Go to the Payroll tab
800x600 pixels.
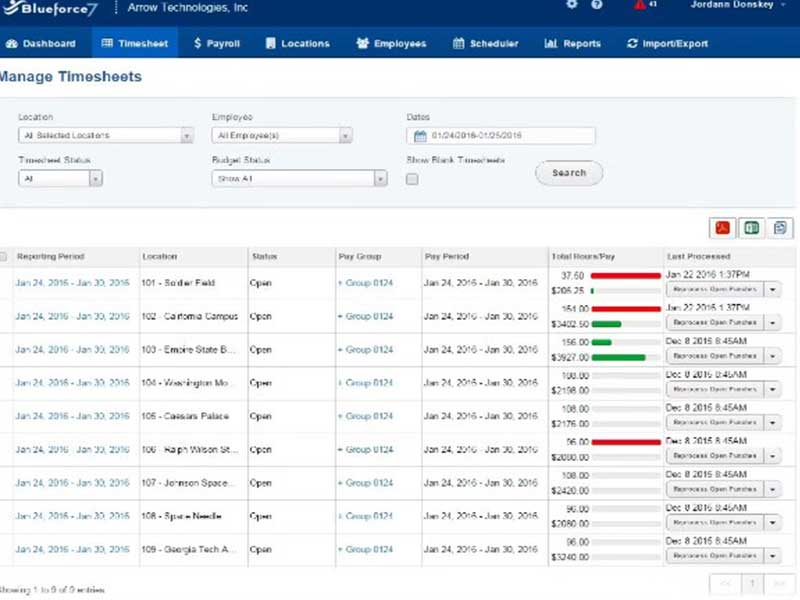pyautogui.click(x=220, y=44)
